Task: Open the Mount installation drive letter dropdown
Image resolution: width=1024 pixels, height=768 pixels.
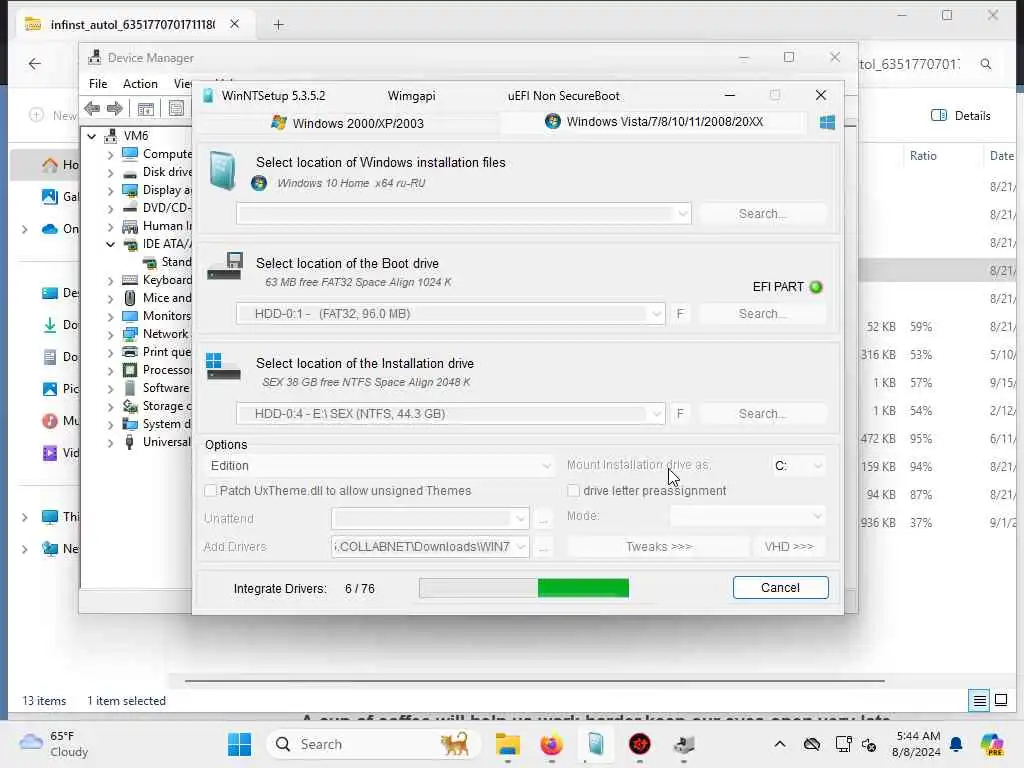Action: [x=798, y=466]
